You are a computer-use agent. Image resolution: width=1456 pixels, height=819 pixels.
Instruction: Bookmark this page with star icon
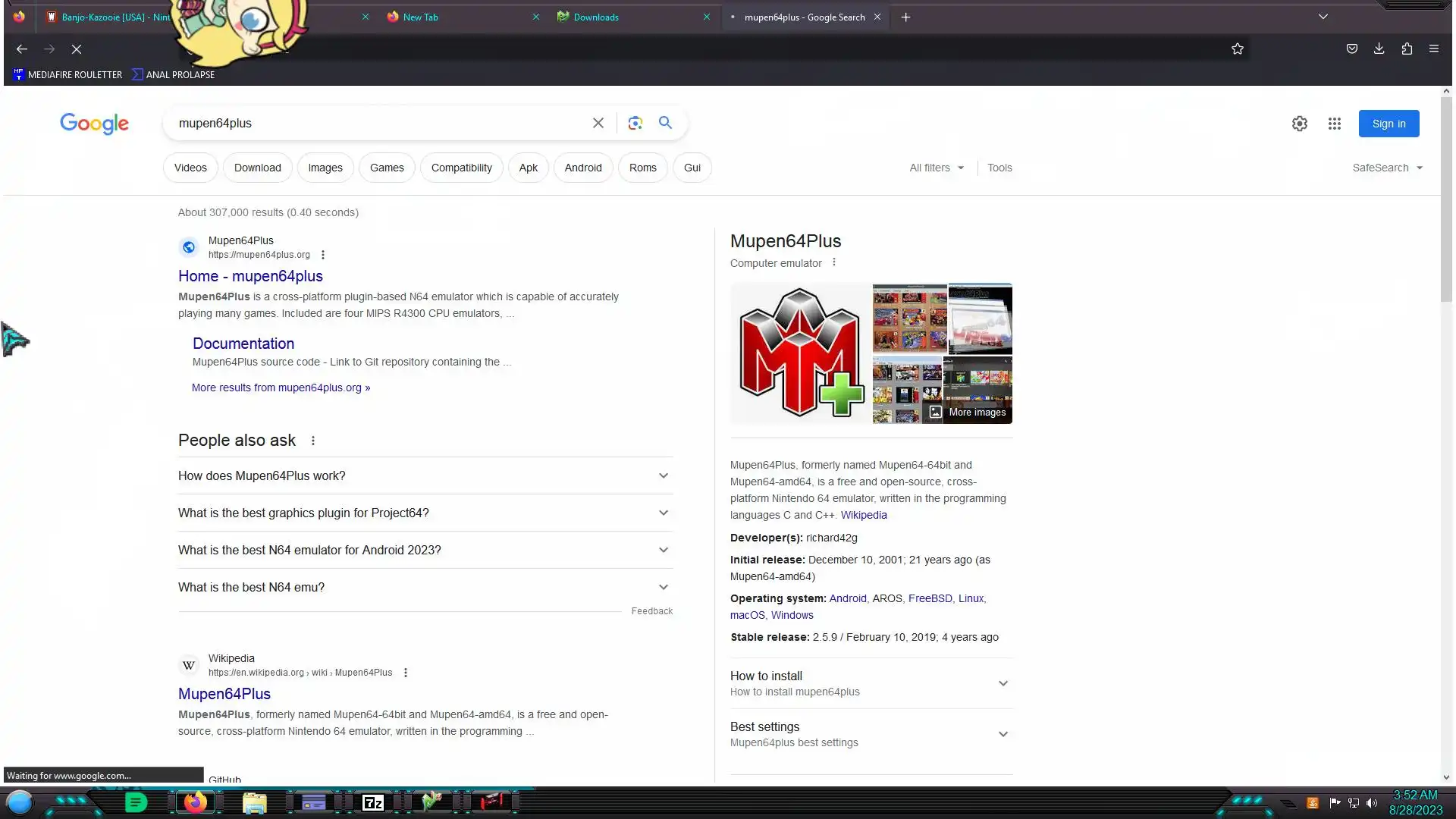click(x=1238, y=49)
